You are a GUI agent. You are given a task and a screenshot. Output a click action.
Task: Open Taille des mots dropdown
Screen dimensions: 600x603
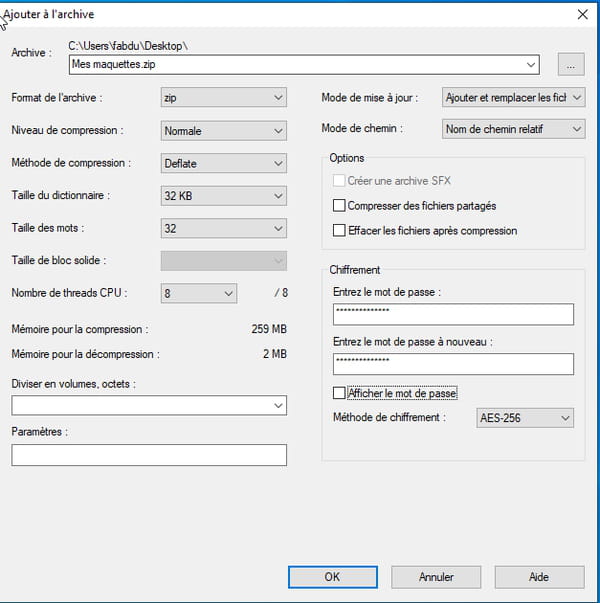point(223,228)
